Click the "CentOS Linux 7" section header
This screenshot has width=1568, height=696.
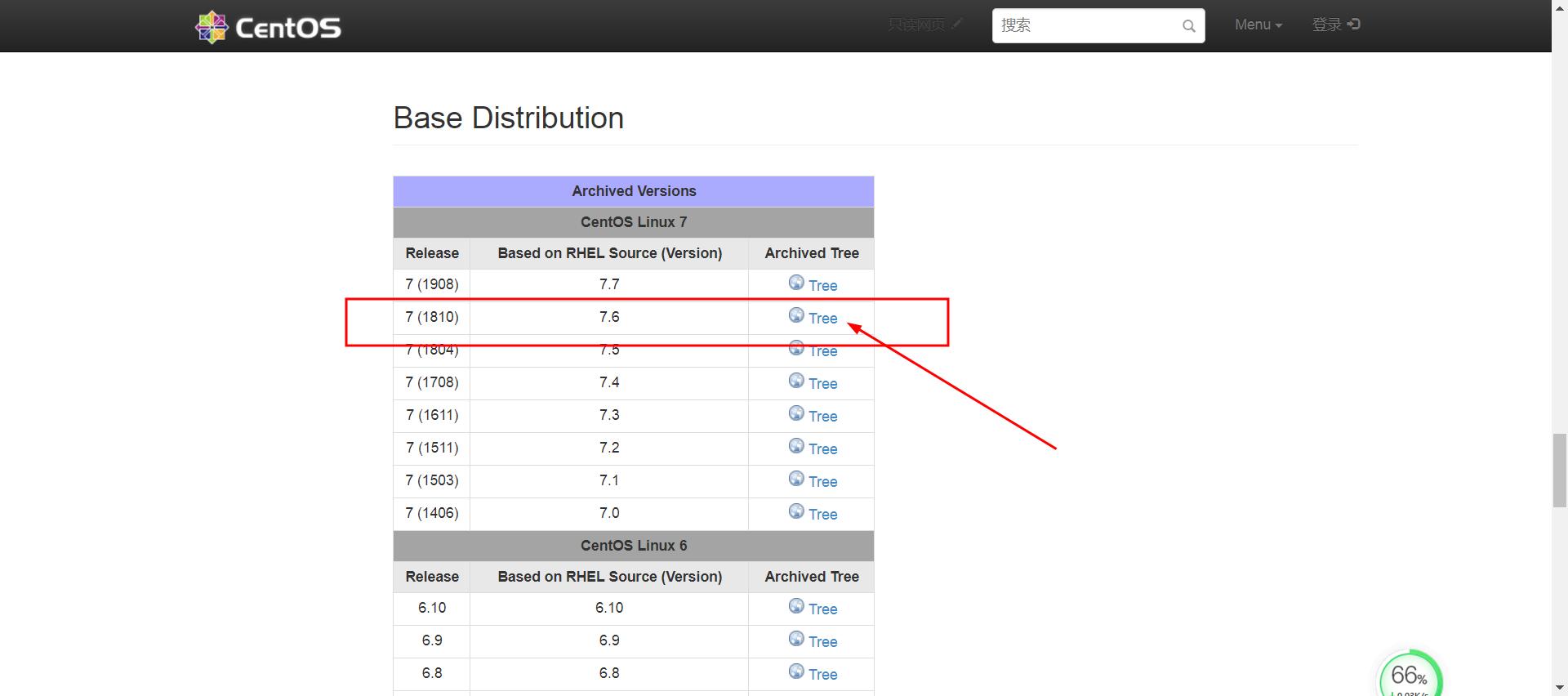coord(634,222)
